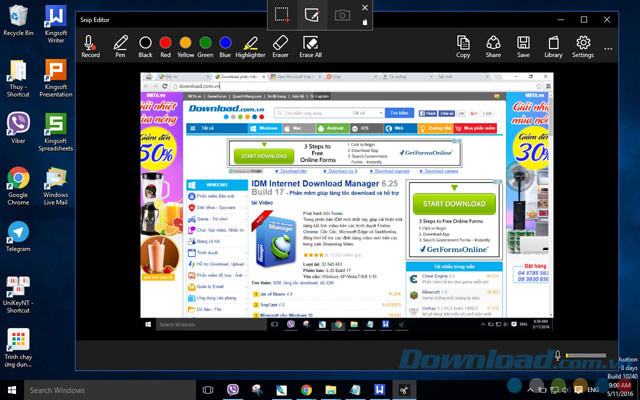Click Erase All to clear annotations
Screen dimensions: 640x400
[311, 46]
